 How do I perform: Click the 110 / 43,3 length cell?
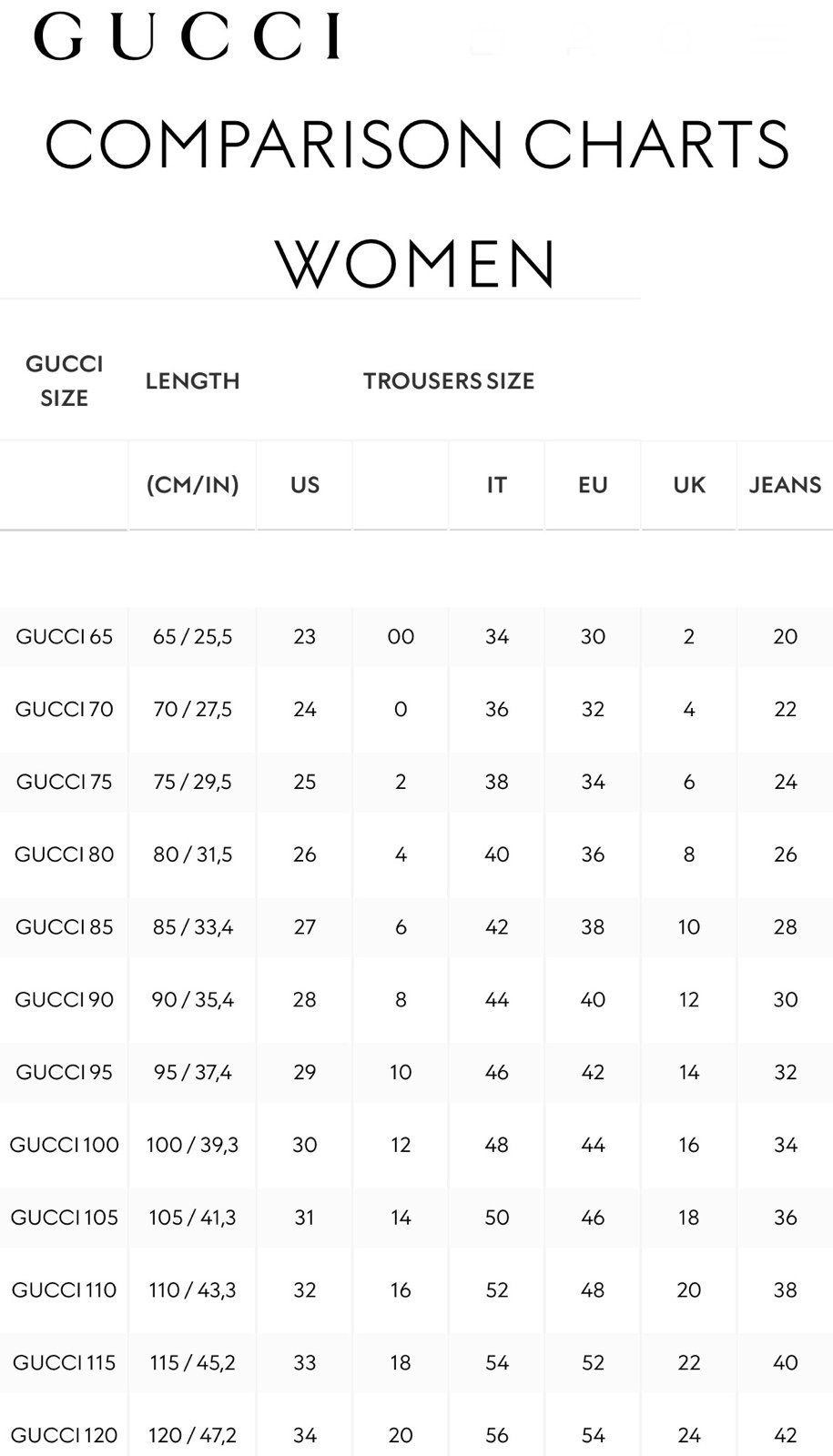tap(192, 1289)
